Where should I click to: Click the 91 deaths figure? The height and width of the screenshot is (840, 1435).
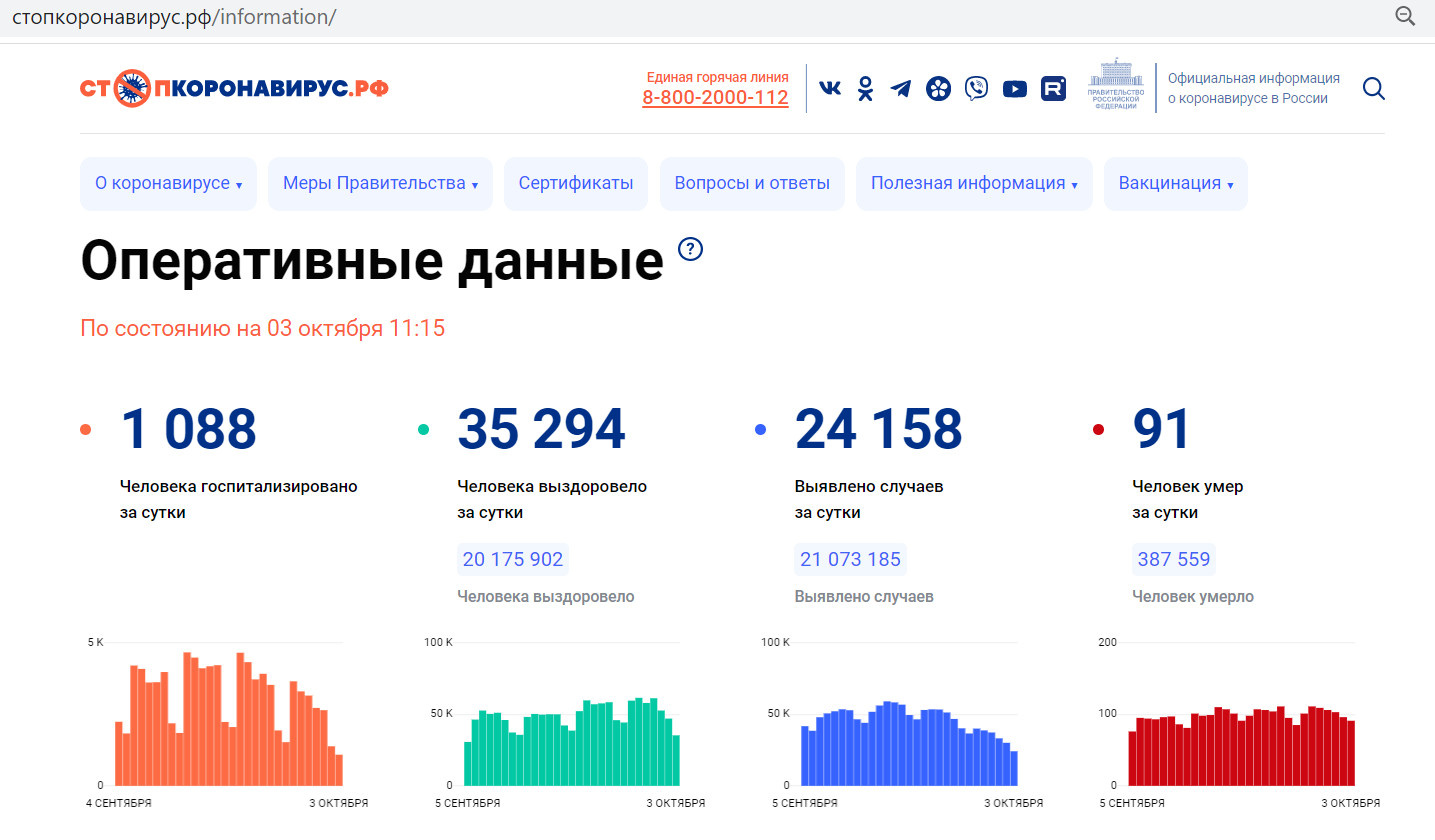[1161, 429]
